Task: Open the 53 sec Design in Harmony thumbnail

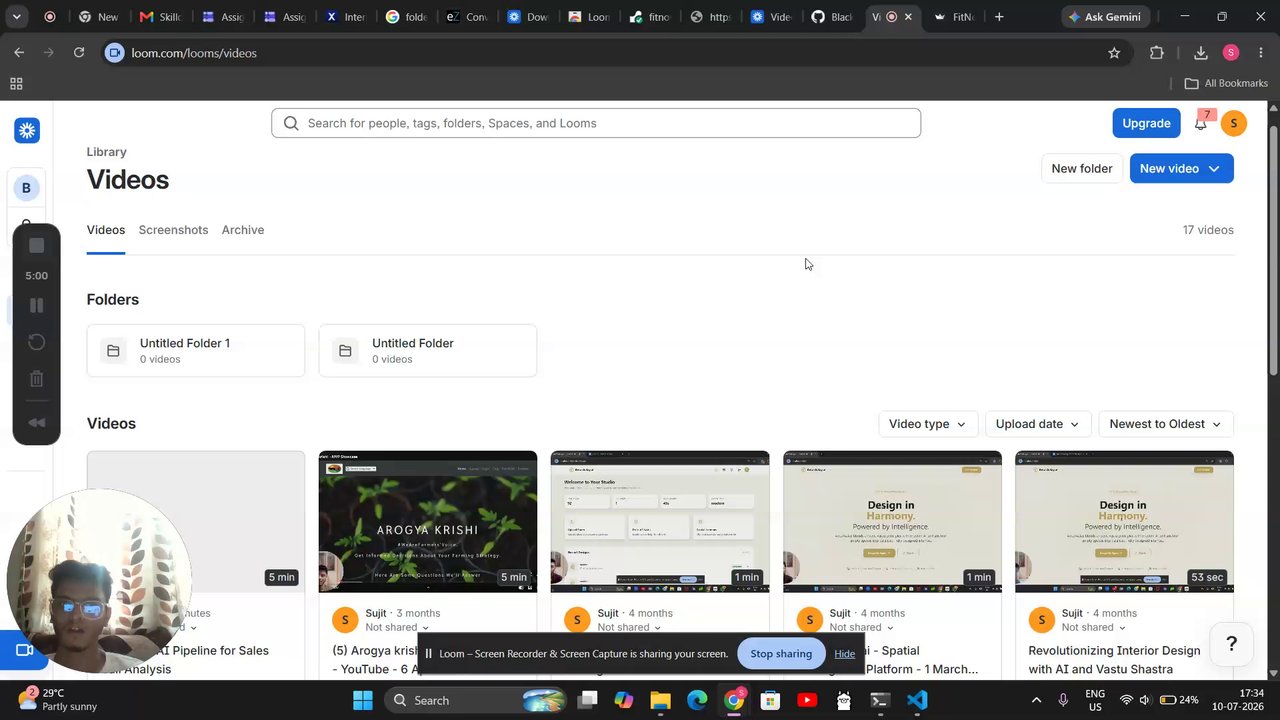Action: pos(1124,522)
